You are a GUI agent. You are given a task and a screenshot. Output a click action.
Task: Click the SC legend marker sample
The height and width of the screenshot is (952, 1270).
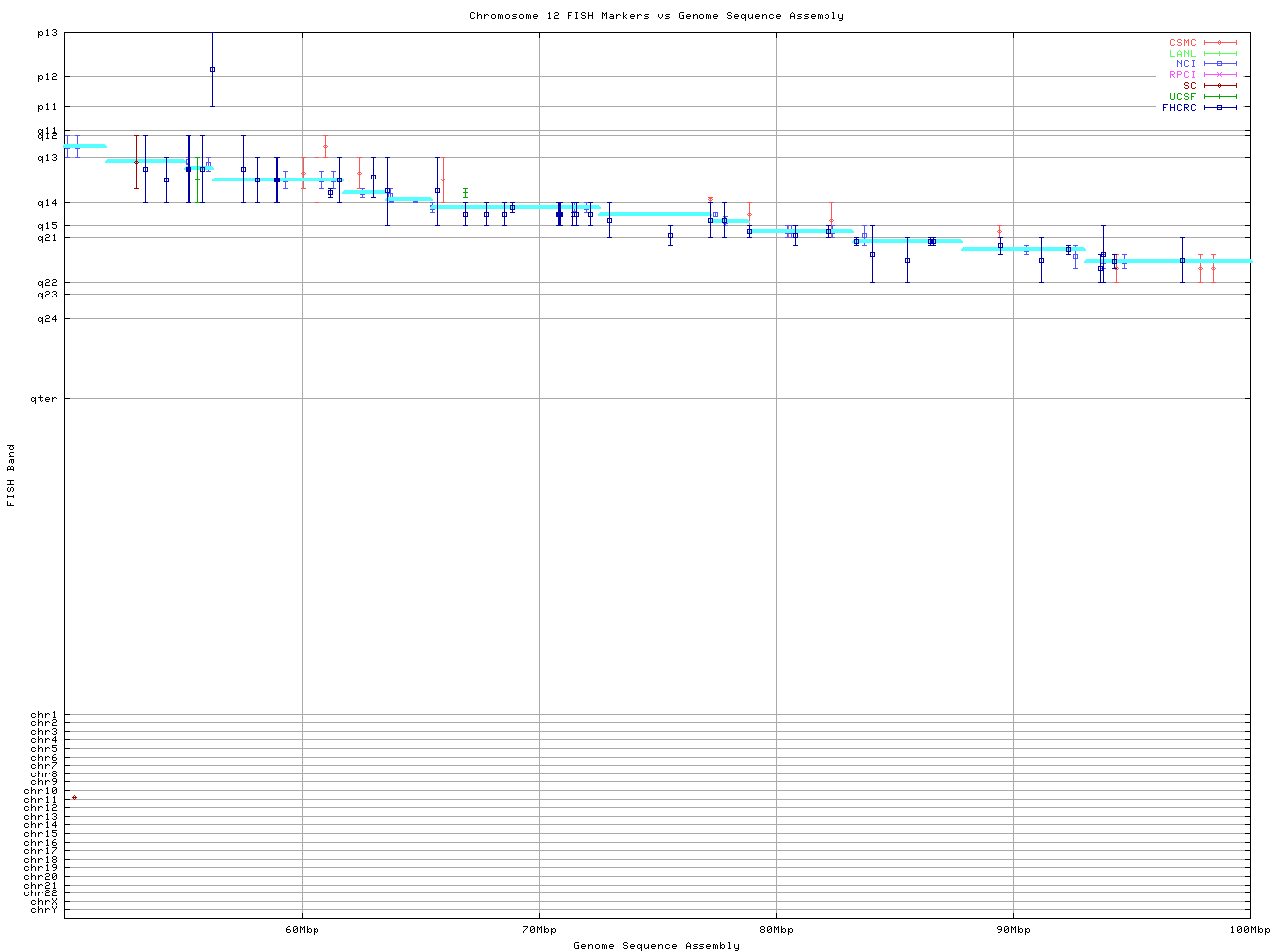(1219, 86)
